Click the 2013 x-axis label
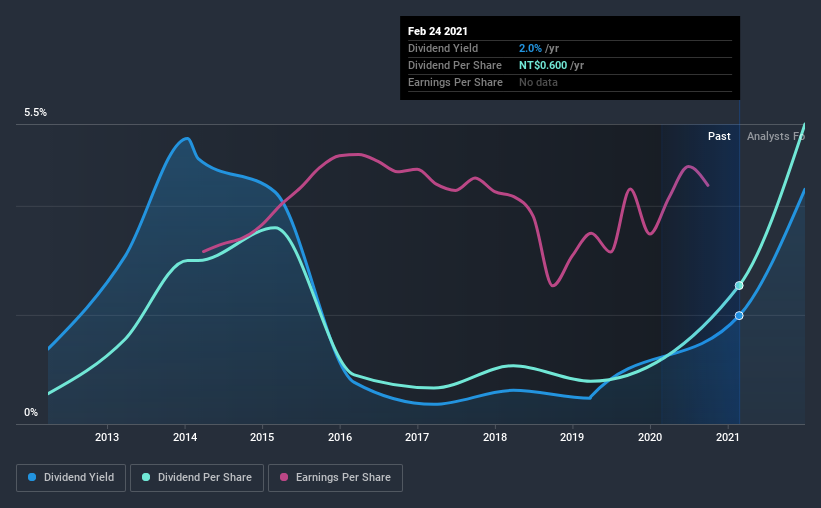Screen dimensions: 821x508 pos(107,437)
